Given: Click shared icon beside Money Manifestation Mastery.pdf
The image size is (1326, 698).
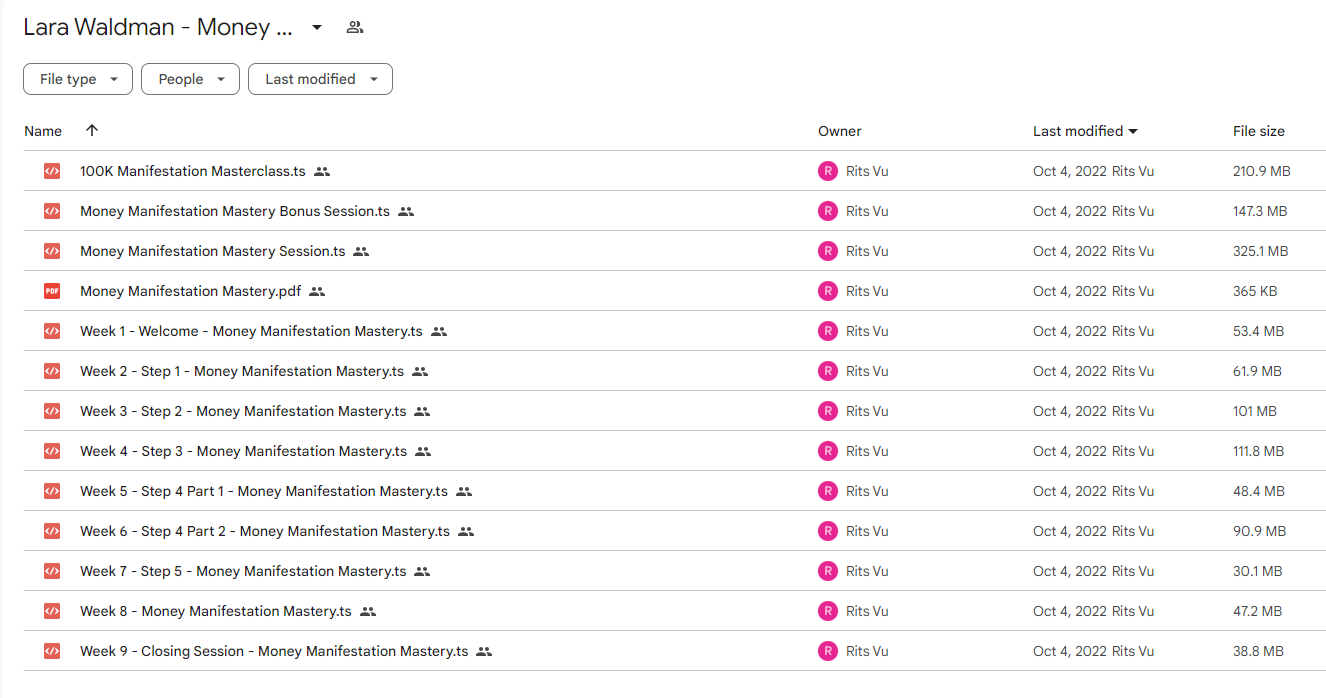Looking at the screenshot, I should pos(318,291).
